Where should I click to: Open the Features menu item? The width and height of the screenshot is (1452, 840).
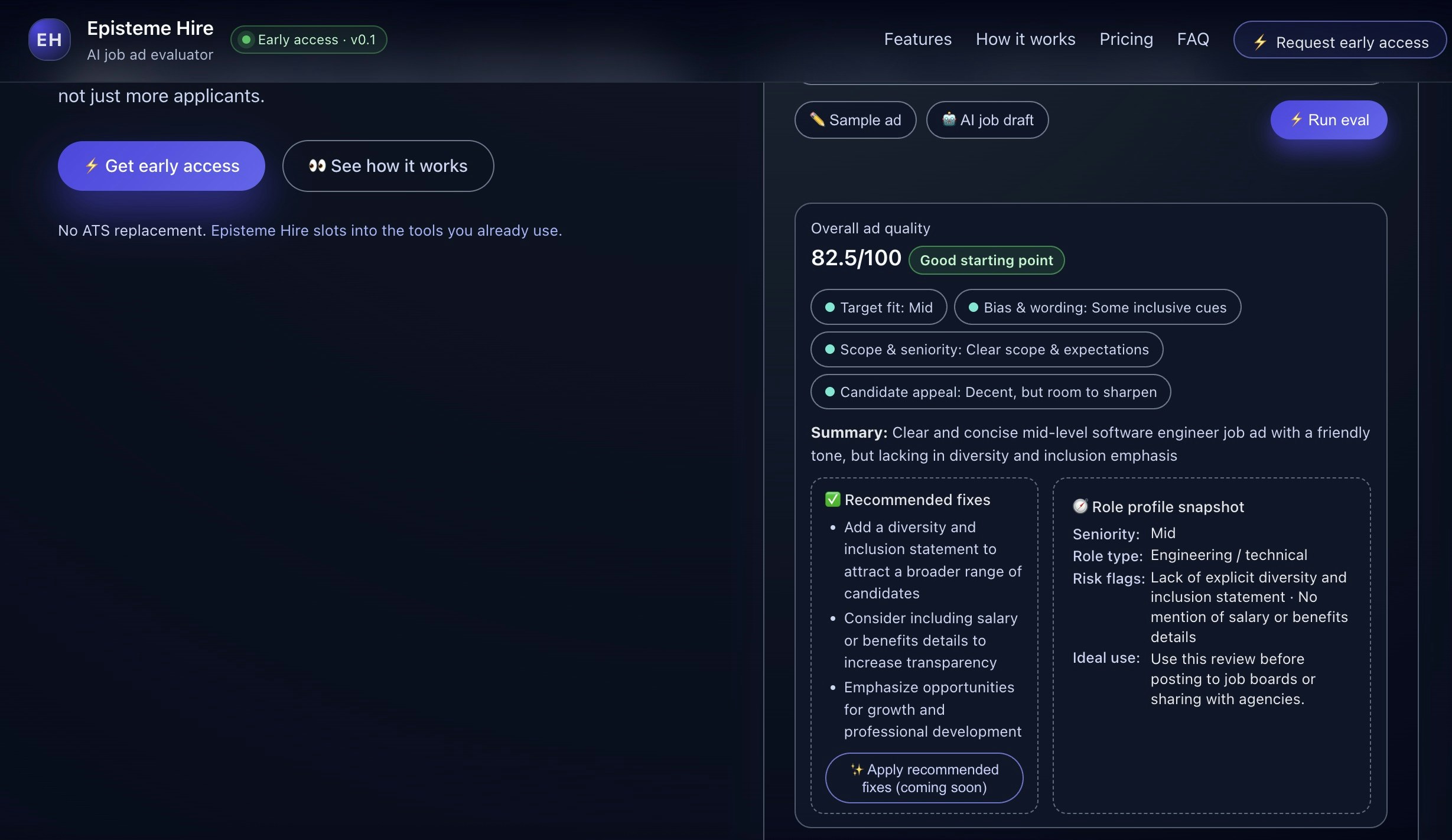(917, 39)
